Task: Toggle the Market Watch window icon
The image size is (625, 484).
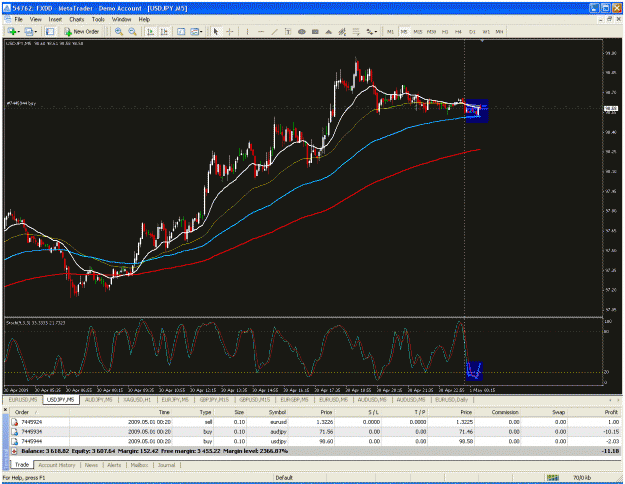Action: point(50,31)
